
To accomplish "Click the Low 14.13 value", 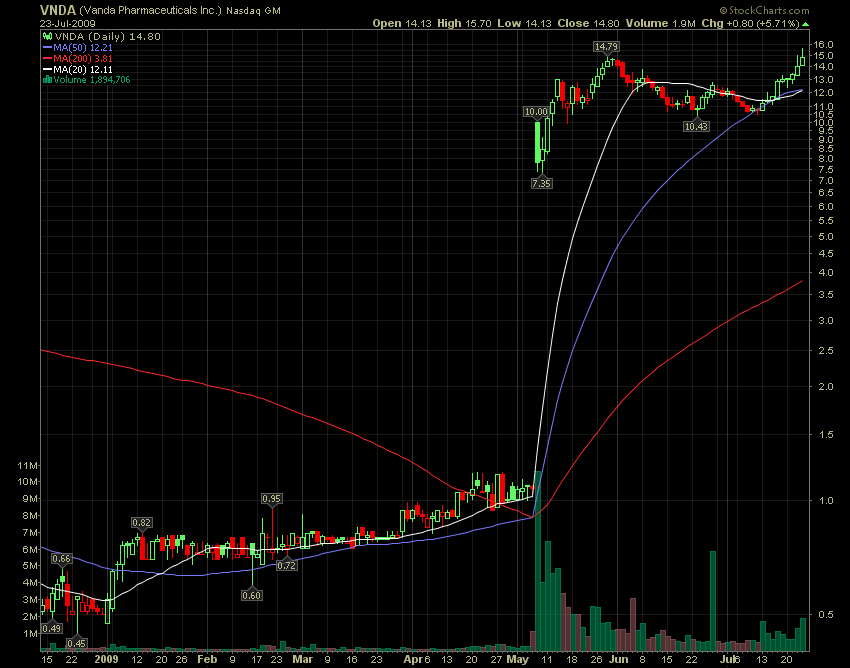I will tap(524, 23).
